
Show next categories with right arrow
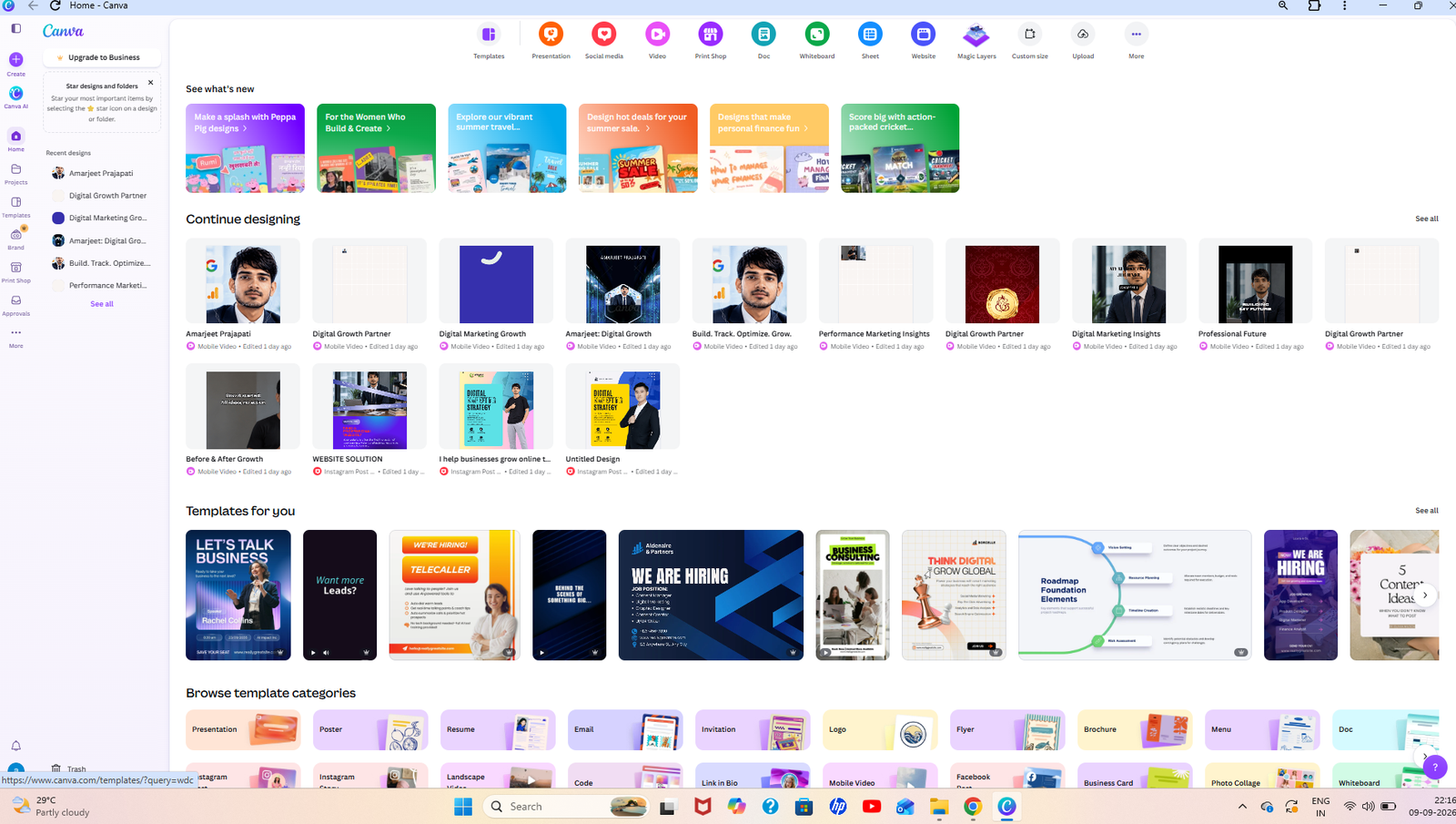pyautogui.click(x=1425, y=756)
